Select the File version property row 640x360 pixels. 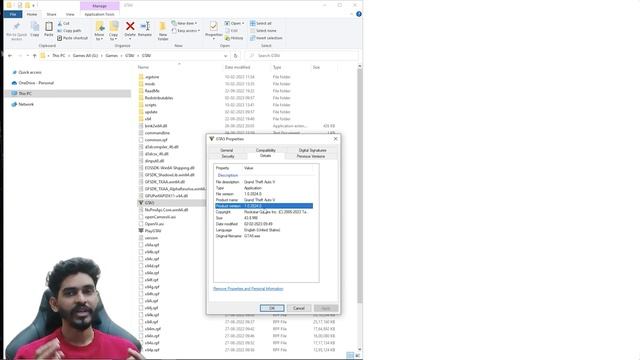point(264,194)
